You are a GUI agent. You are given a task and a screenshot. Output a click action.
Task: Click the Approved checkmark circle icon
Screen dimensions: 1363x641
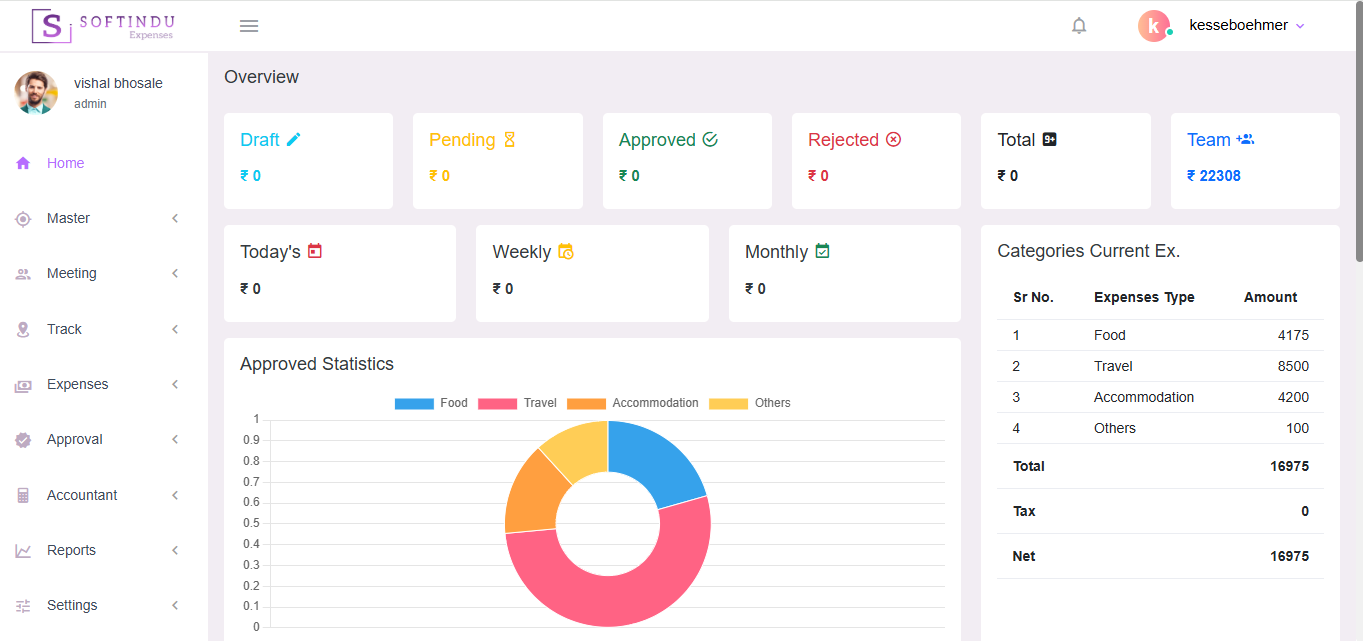[710, 140]
